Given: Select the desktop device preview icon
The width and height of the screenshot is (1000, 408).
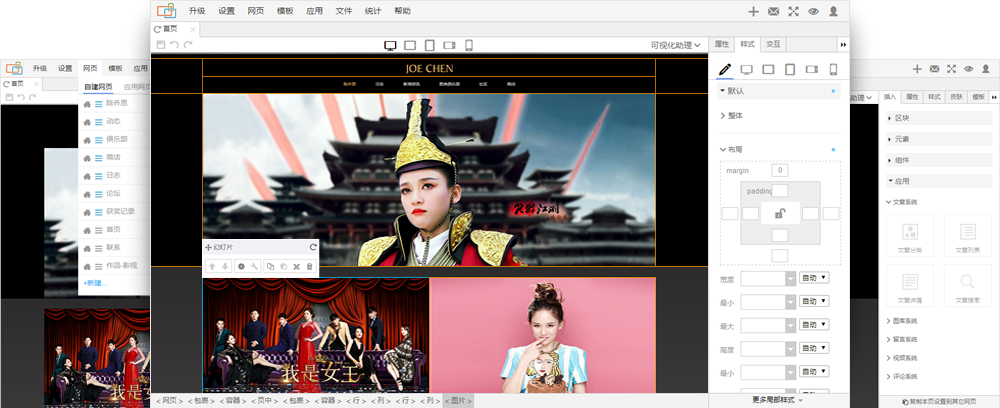Looking at the screenshot, I should point(391,45).
